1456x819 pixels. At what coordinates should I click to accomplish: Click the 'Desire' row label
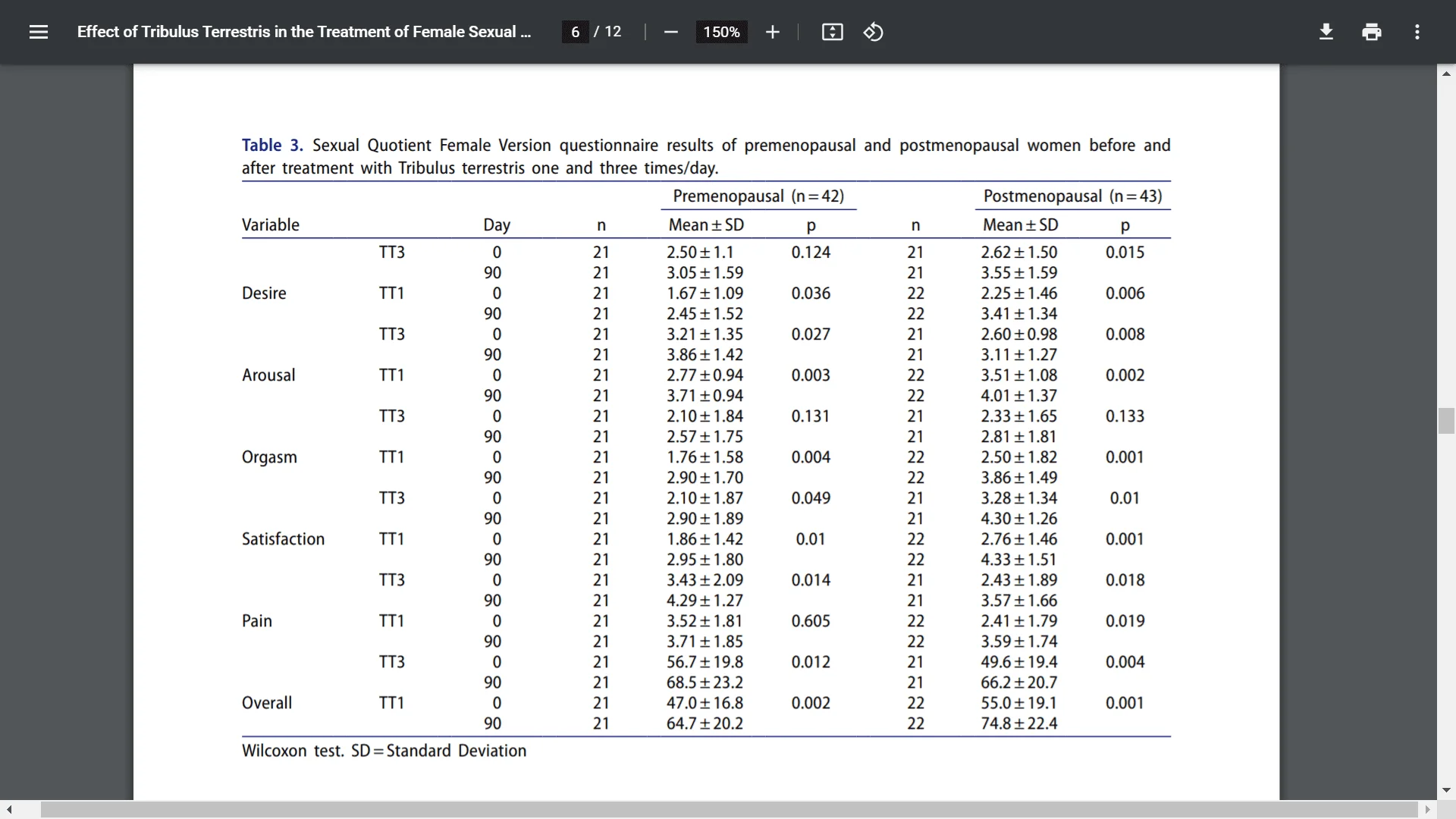point(264,293)
